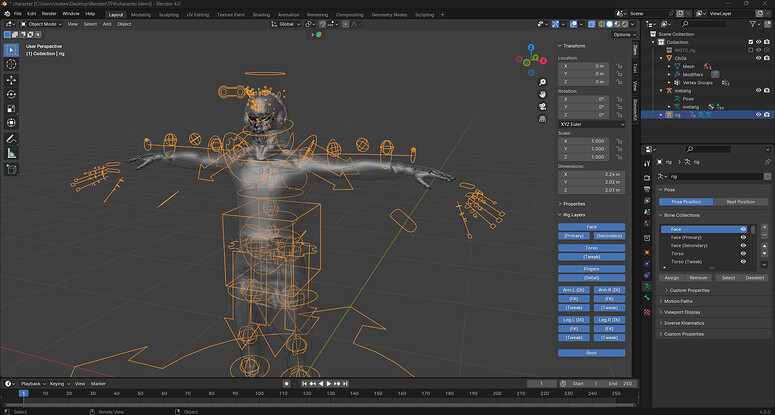
Task: Click the Play animation button
Action: (329, 383)
